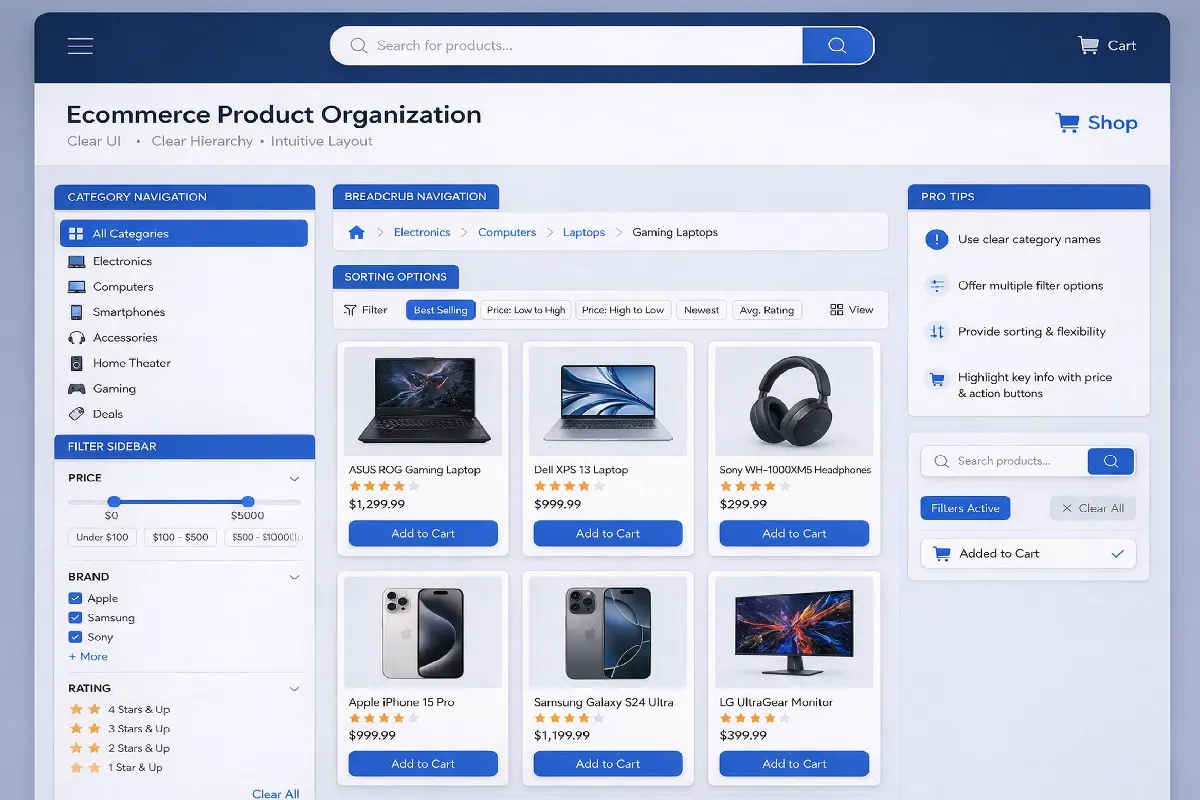
Task: Click the Gaming controller icon
Action: [x=76, y=389]
